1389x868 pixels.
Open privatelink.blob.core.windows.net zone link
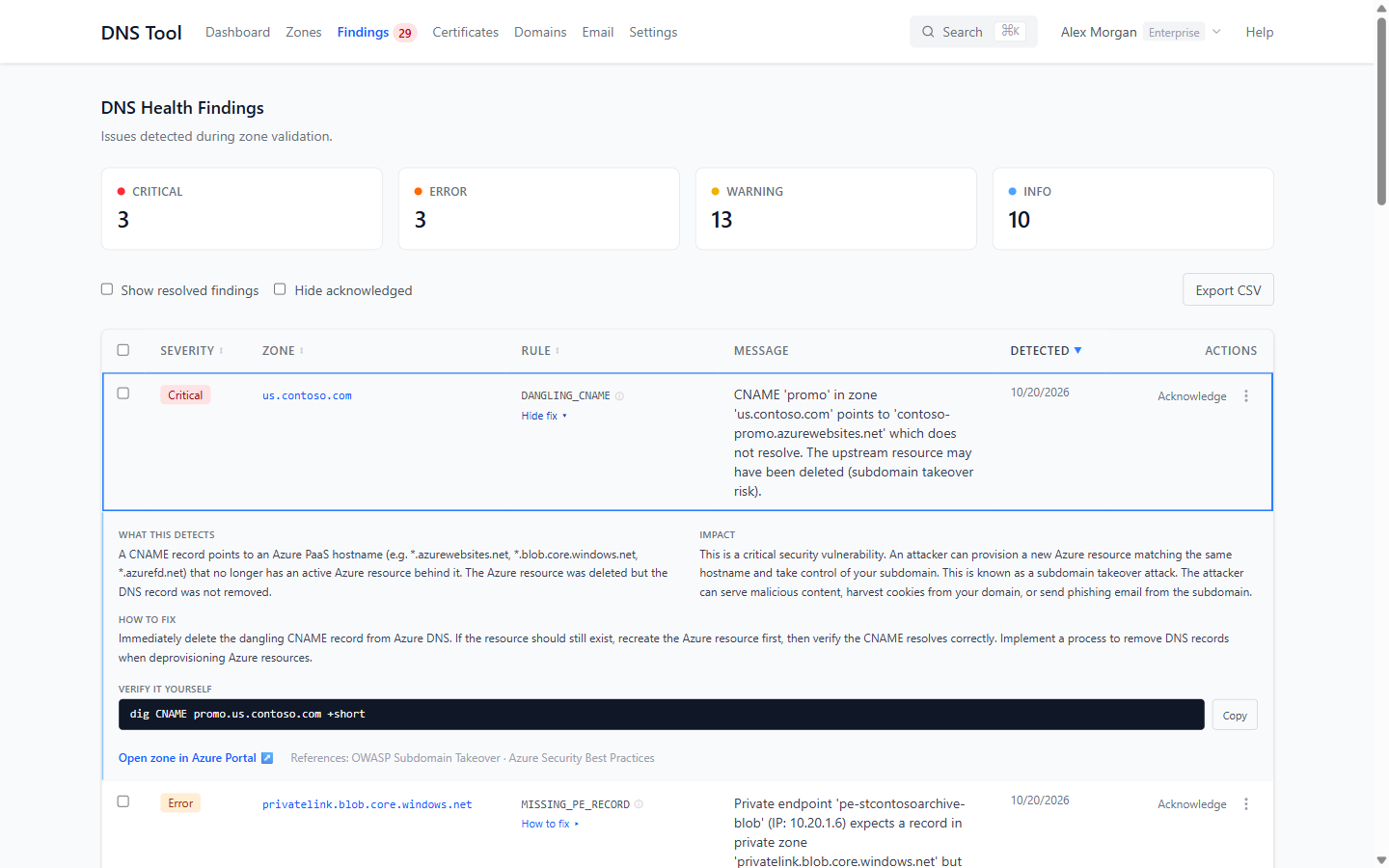click(x=368, y=804)
